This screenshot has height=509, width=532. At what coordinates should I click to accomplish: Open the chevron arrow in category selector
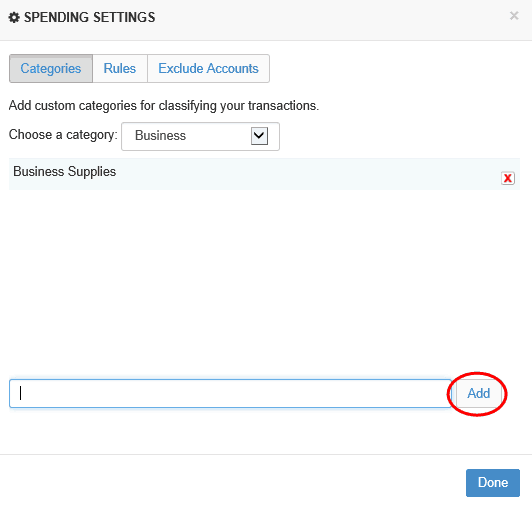[259, 136]
